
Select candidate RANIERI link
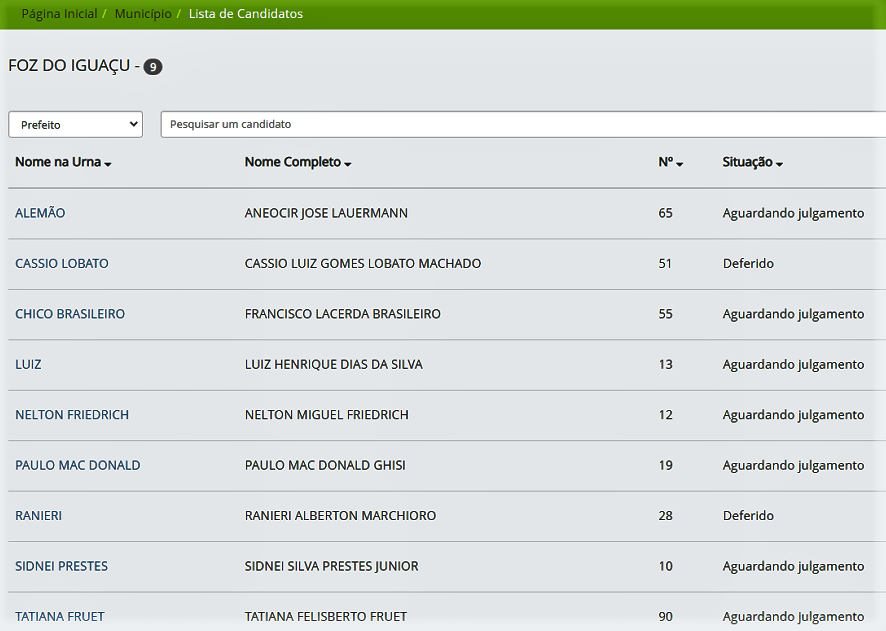pyautogui.click(x=39, y=516)
